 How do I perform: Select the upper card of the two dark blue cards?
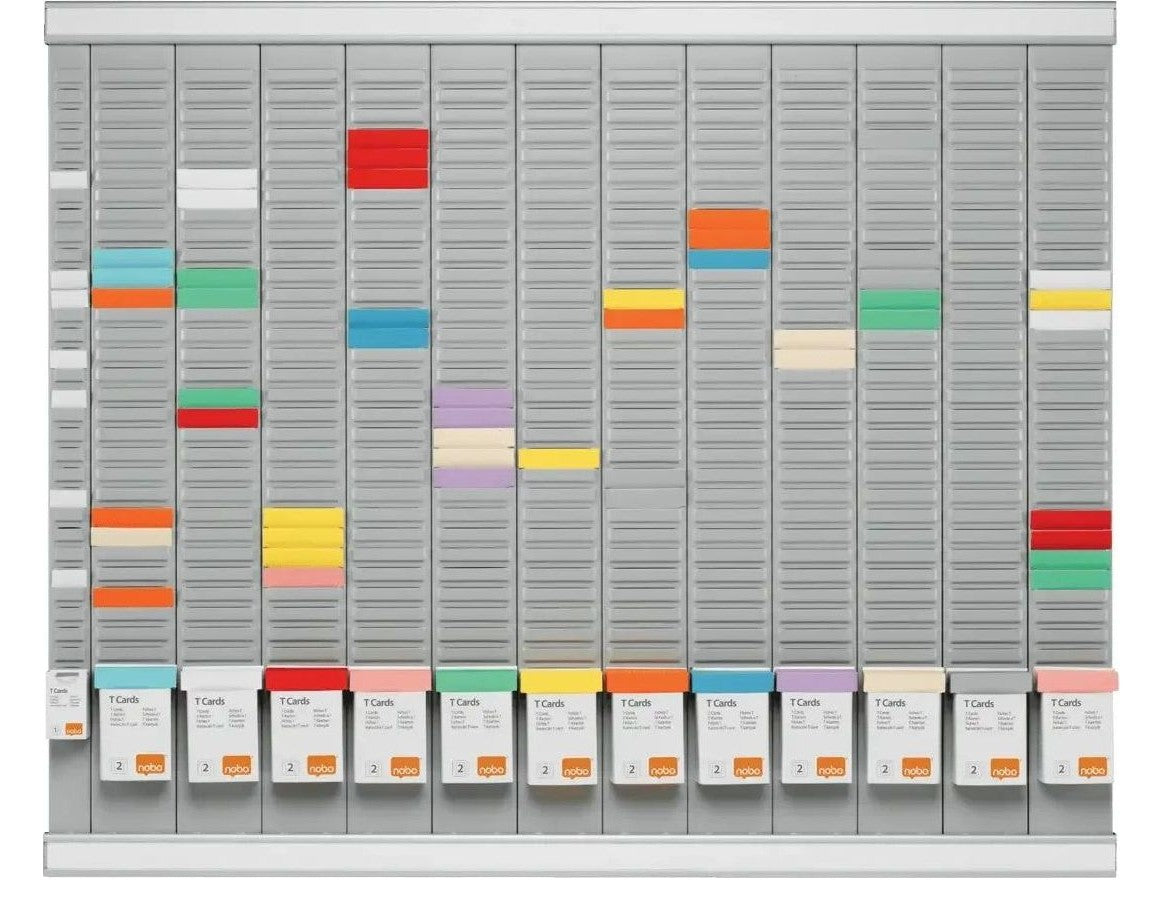pos(388,318)
